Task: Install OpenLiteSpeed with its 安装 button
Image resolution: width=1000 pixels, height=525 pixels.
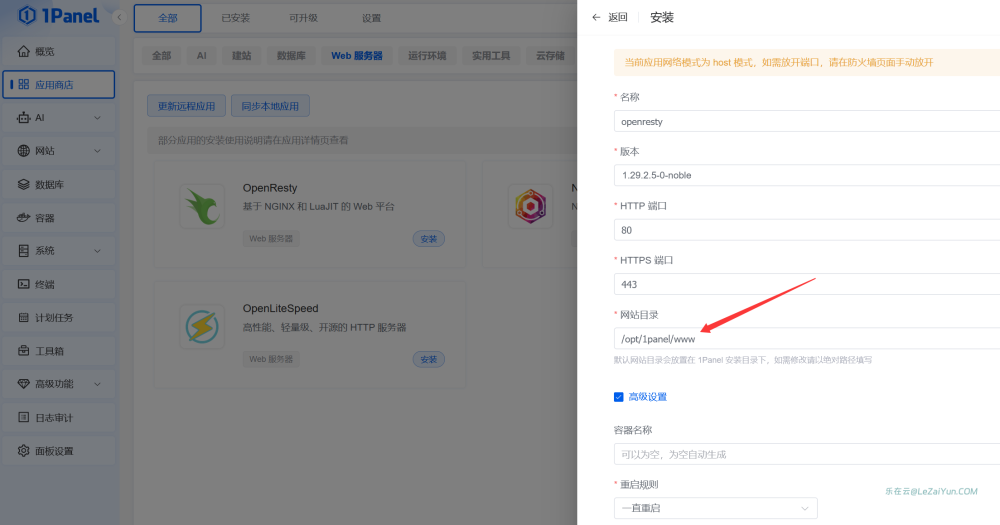Action: [429, 359]
